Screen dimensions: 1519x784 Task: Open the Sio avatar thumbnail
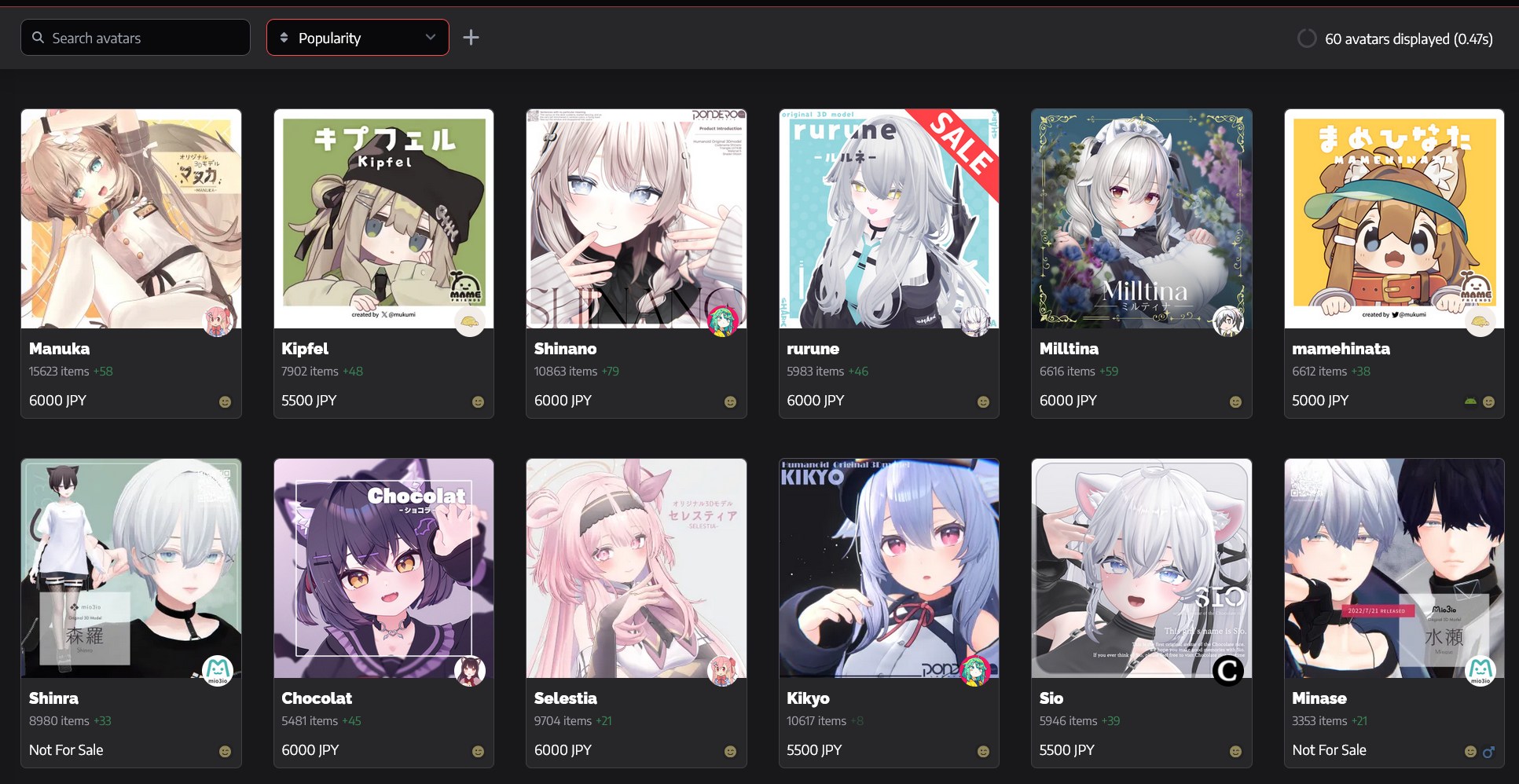tap(1142, 568)
